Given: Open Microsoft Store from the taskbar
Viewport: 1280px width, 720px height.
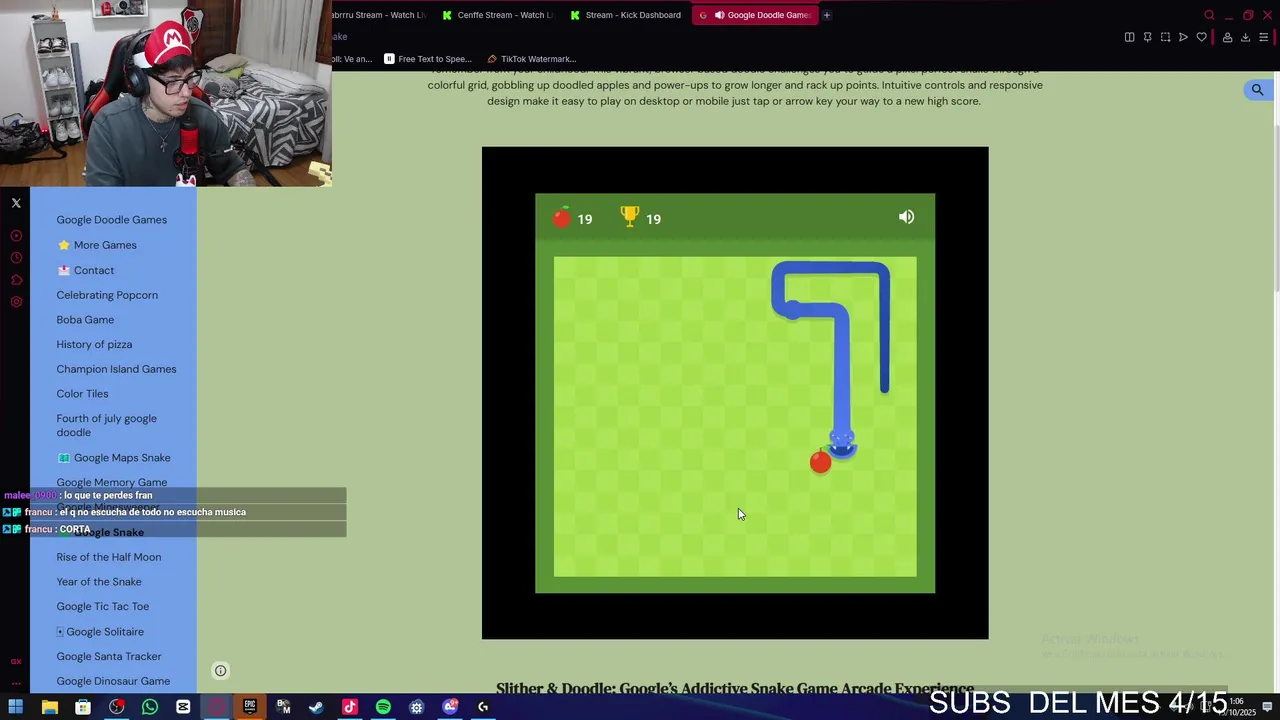Looking at the screenshot, I should [x=83, y=707].
